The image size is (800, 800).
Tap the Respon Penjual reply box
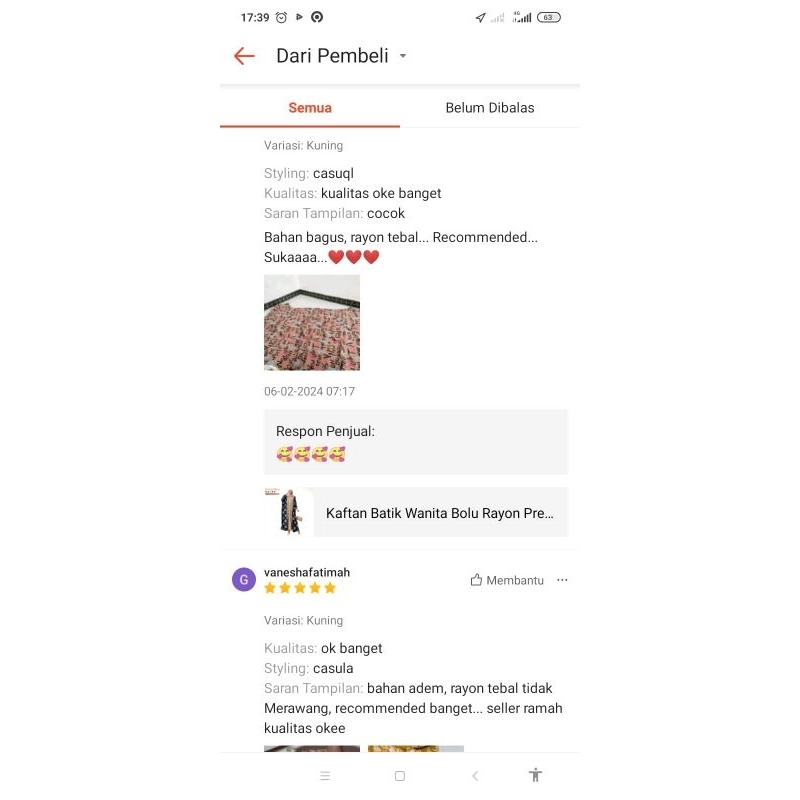click(x=416, y=442)
